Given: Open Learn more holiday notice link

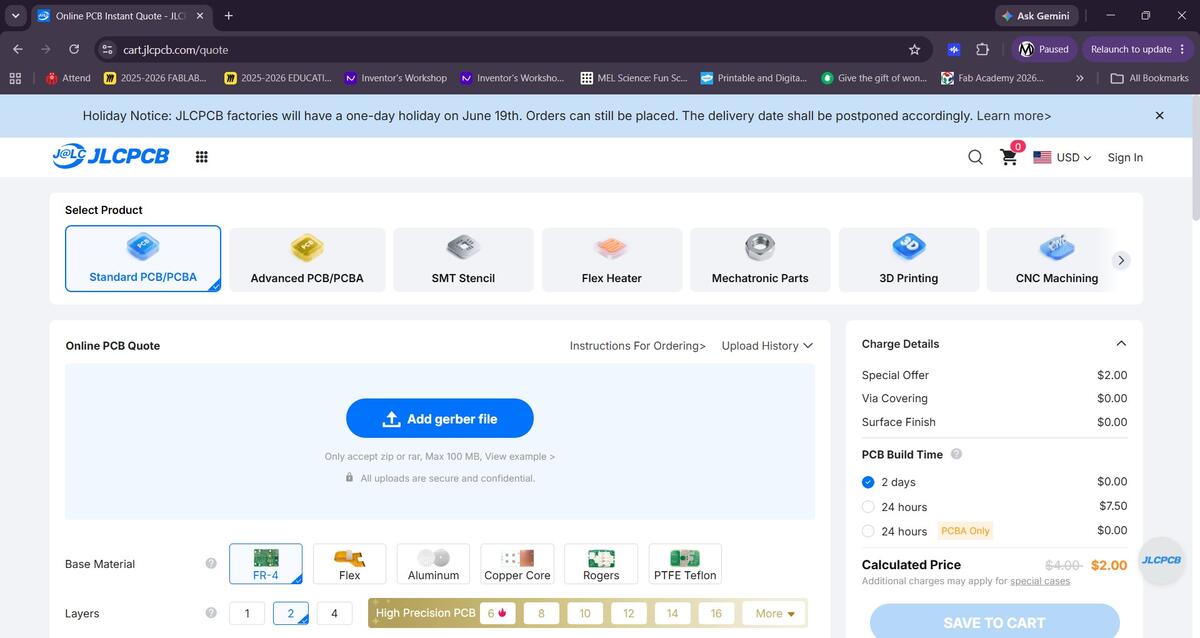Looking at the screenshot, I should click(1014, 116).
